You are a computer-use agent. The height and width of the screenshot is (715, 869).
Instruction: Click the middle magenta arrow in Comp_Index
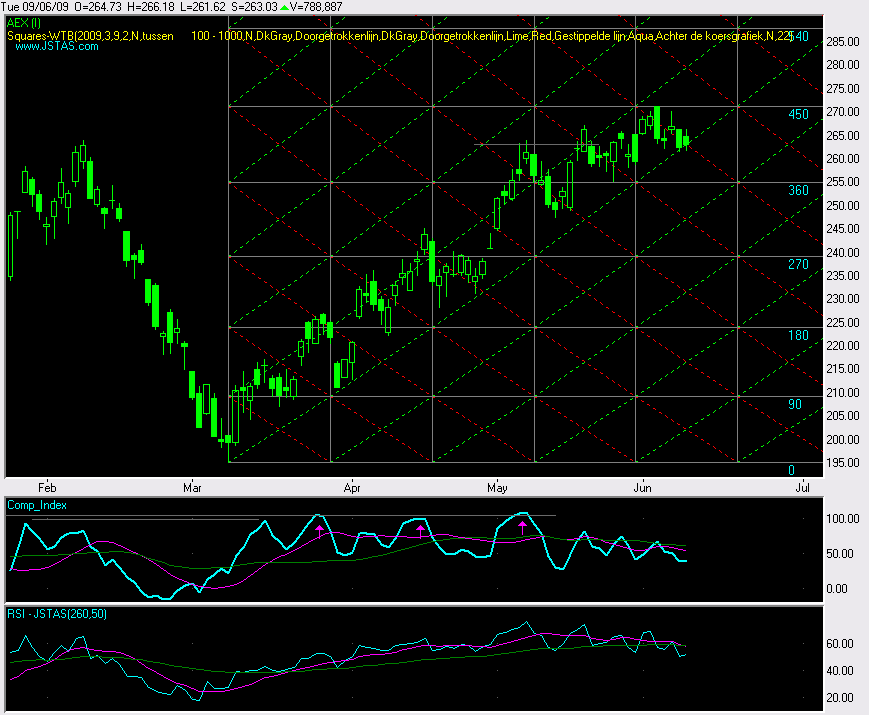tap(421, 530)
